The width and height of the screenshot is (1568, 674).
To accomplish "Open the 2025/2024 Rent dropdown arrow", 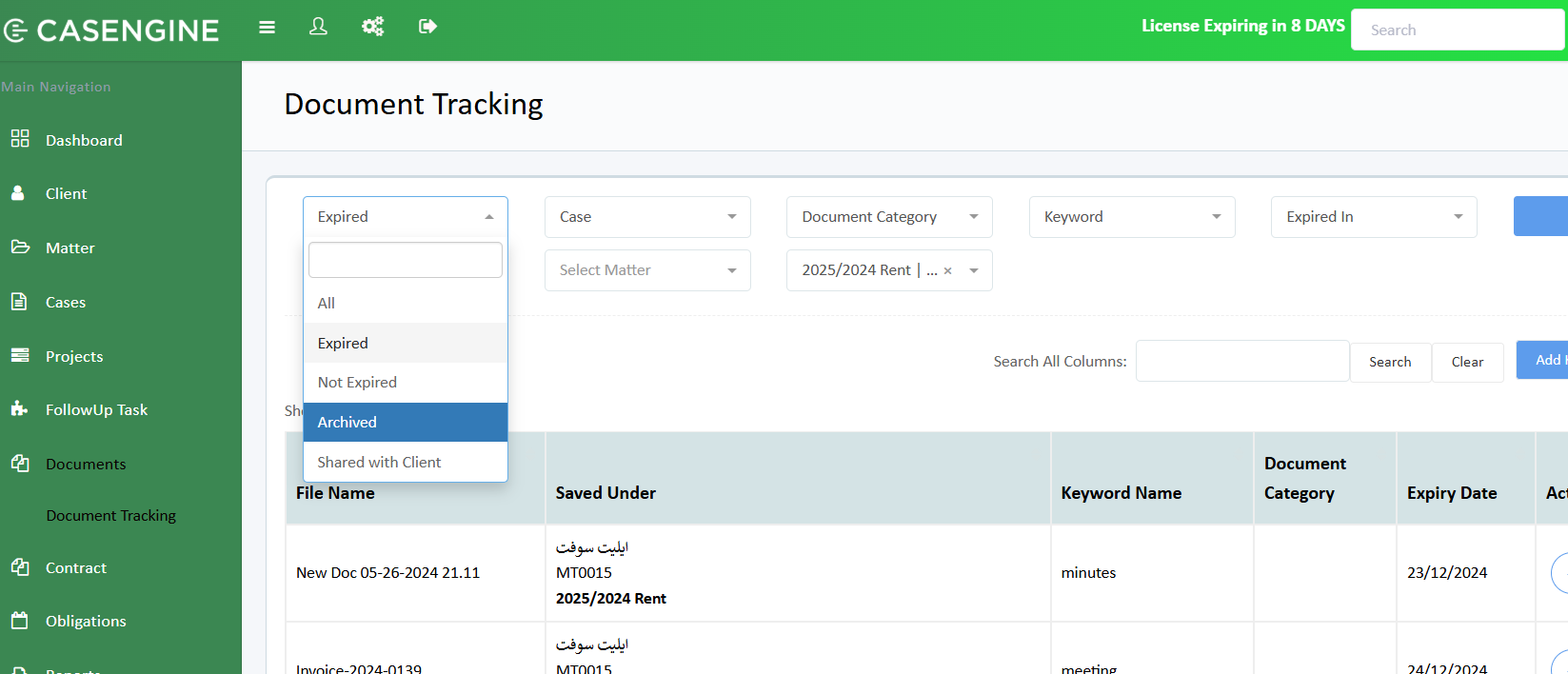I will pyautogui.click(x=974, y=271).
